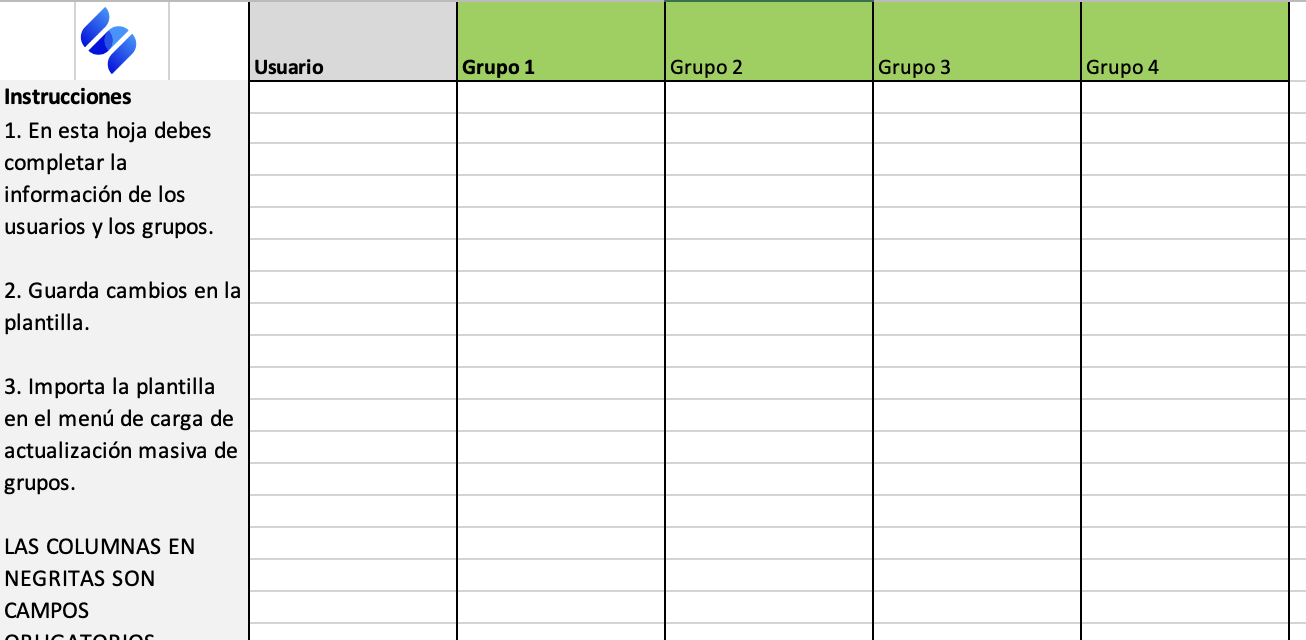Select the Grupo 3 header cell
The height and width of the screenshot is (640, 1306).
977,41
